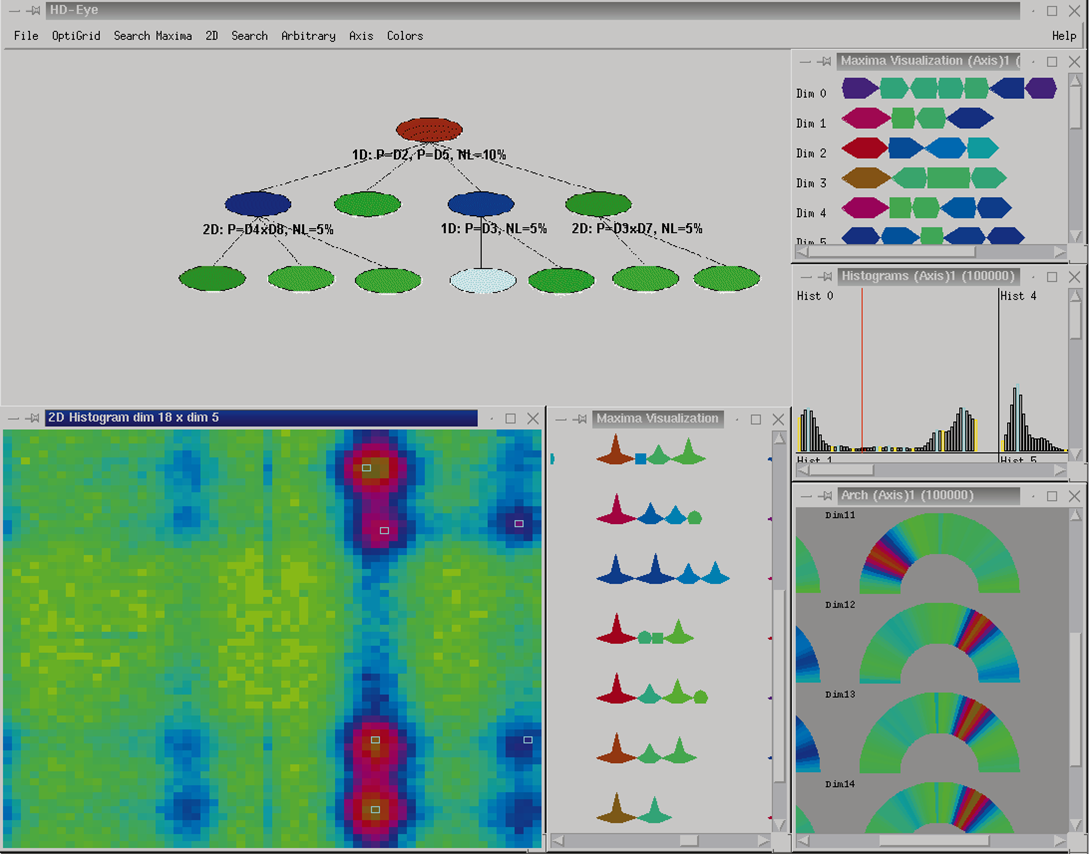Click the purple first hexagon in Dim 0 row
This screenshot has width=1089, height=854.
coord(861,88)
